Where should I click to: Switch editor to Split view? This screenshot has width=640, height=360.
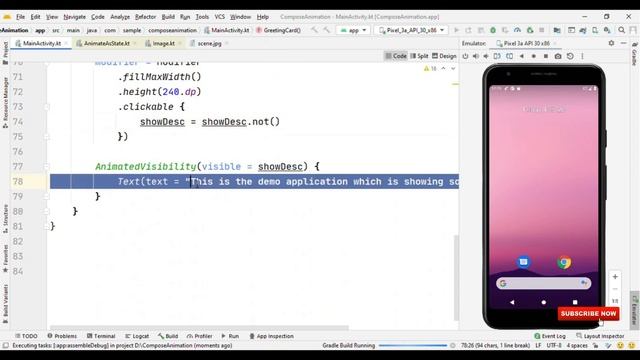tap(419, 56)
